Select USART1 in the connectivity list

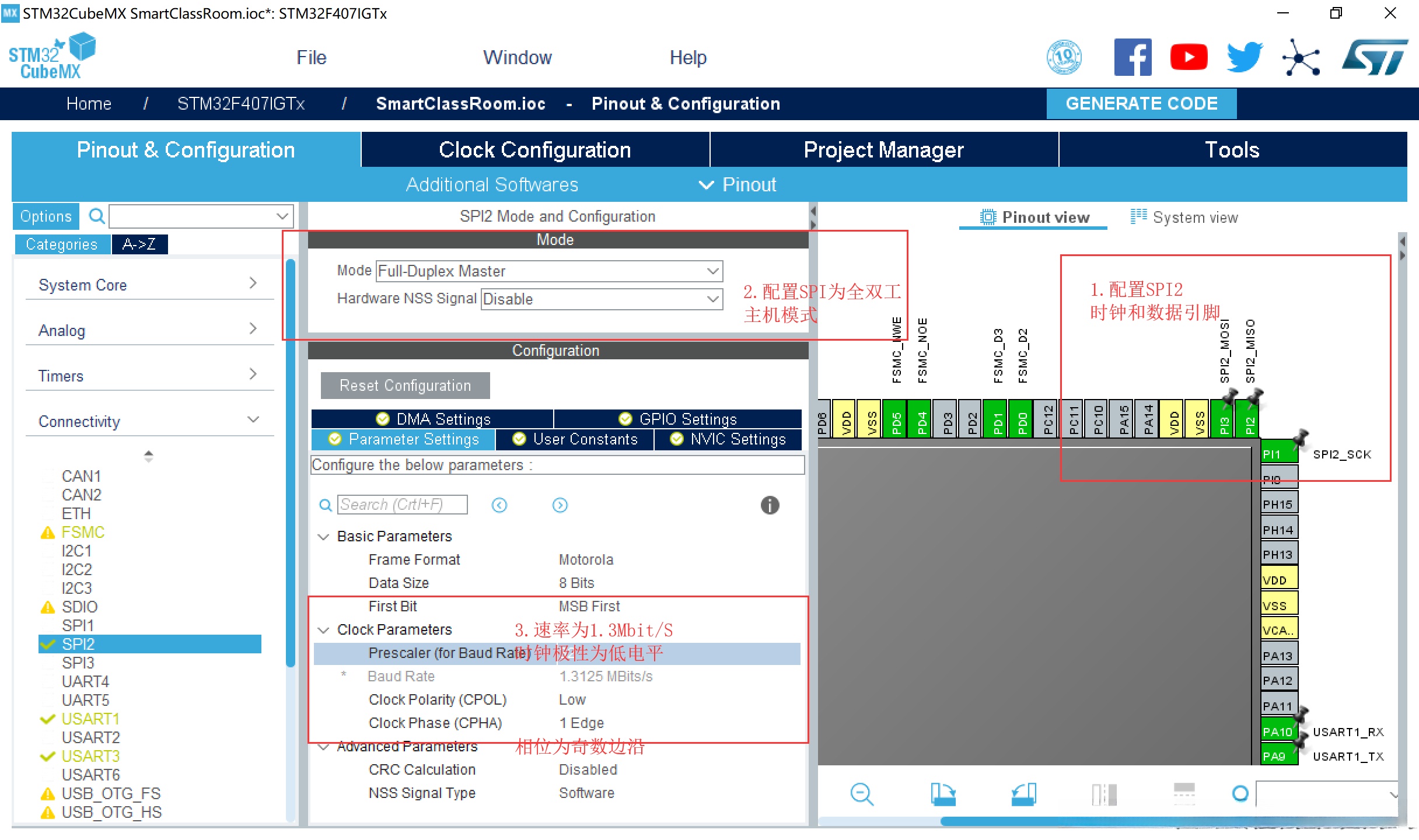coord(90,719)
